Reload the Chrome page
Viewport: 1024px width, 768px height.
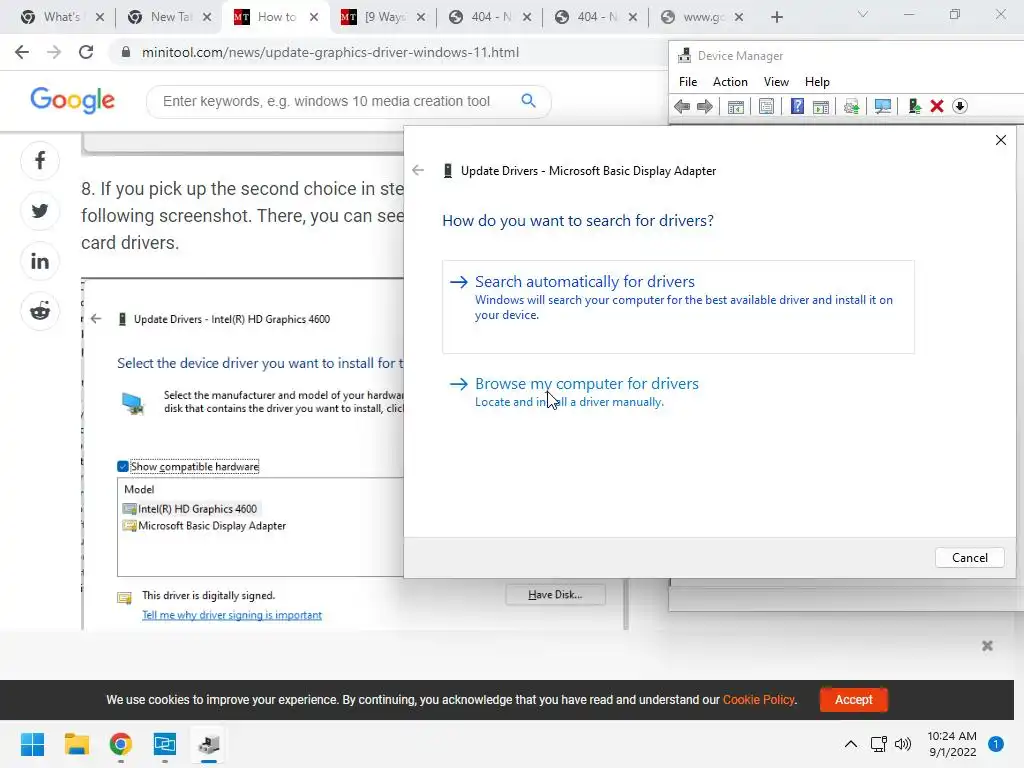[86, 52]
